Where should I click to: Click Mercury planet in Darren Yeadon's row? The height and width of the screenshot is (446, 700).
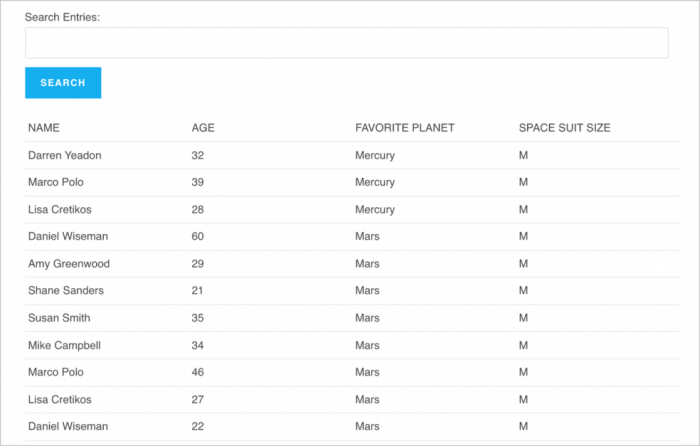coord(375,156)
